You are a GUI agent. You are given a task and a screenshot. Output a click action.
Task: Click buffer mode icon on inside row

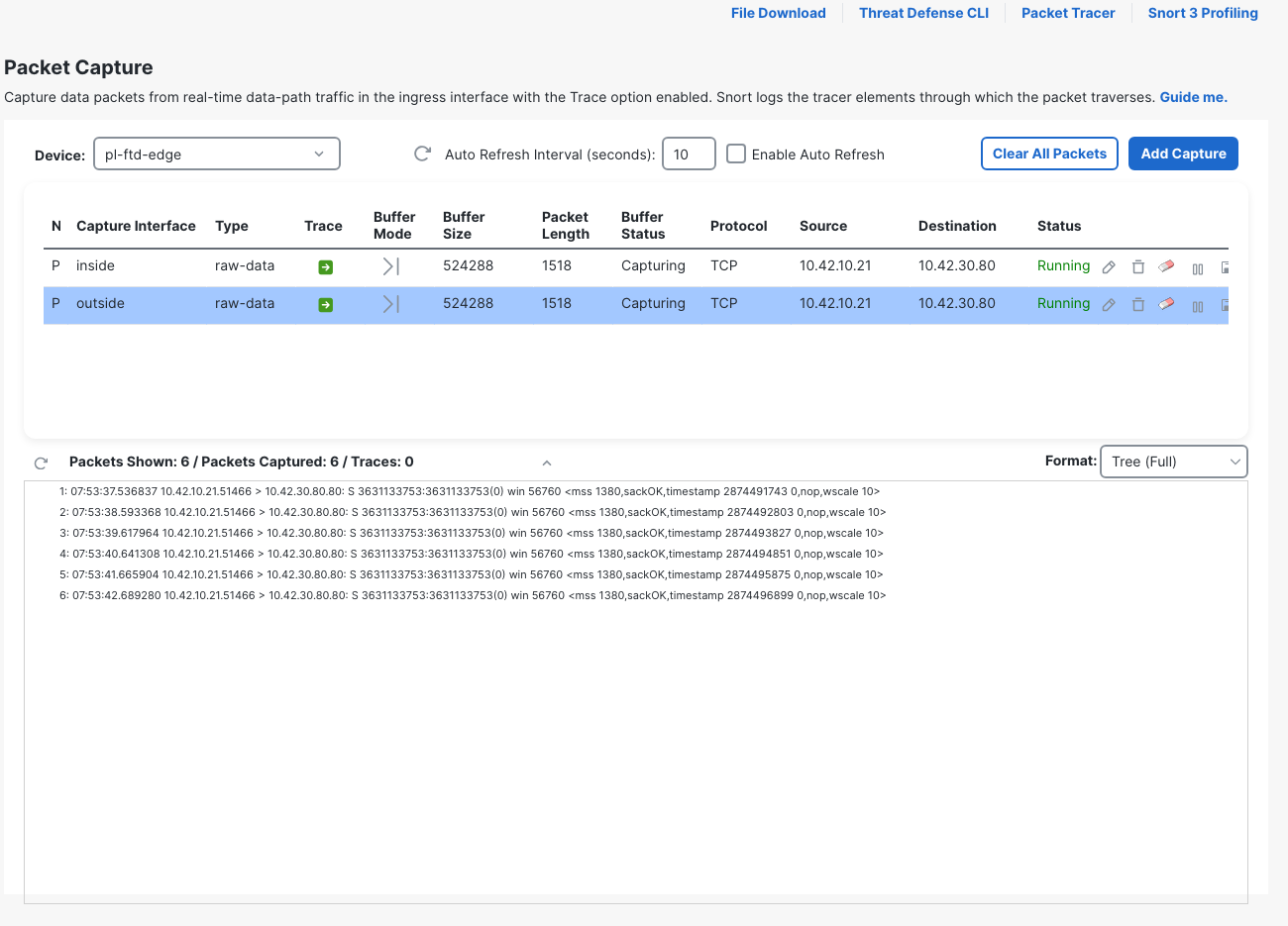tap(390, 266)
